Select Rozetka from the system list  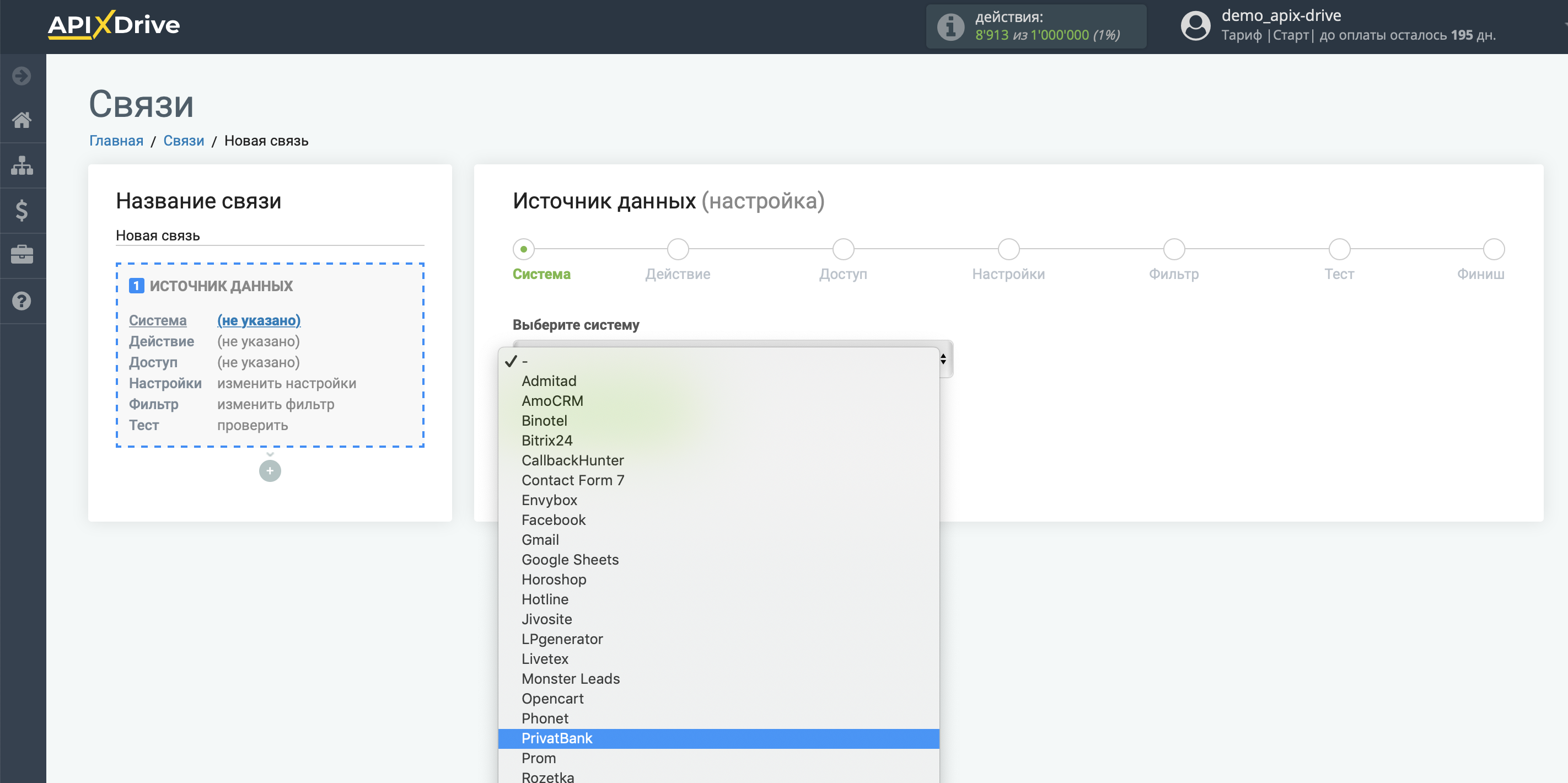[718, 776]
